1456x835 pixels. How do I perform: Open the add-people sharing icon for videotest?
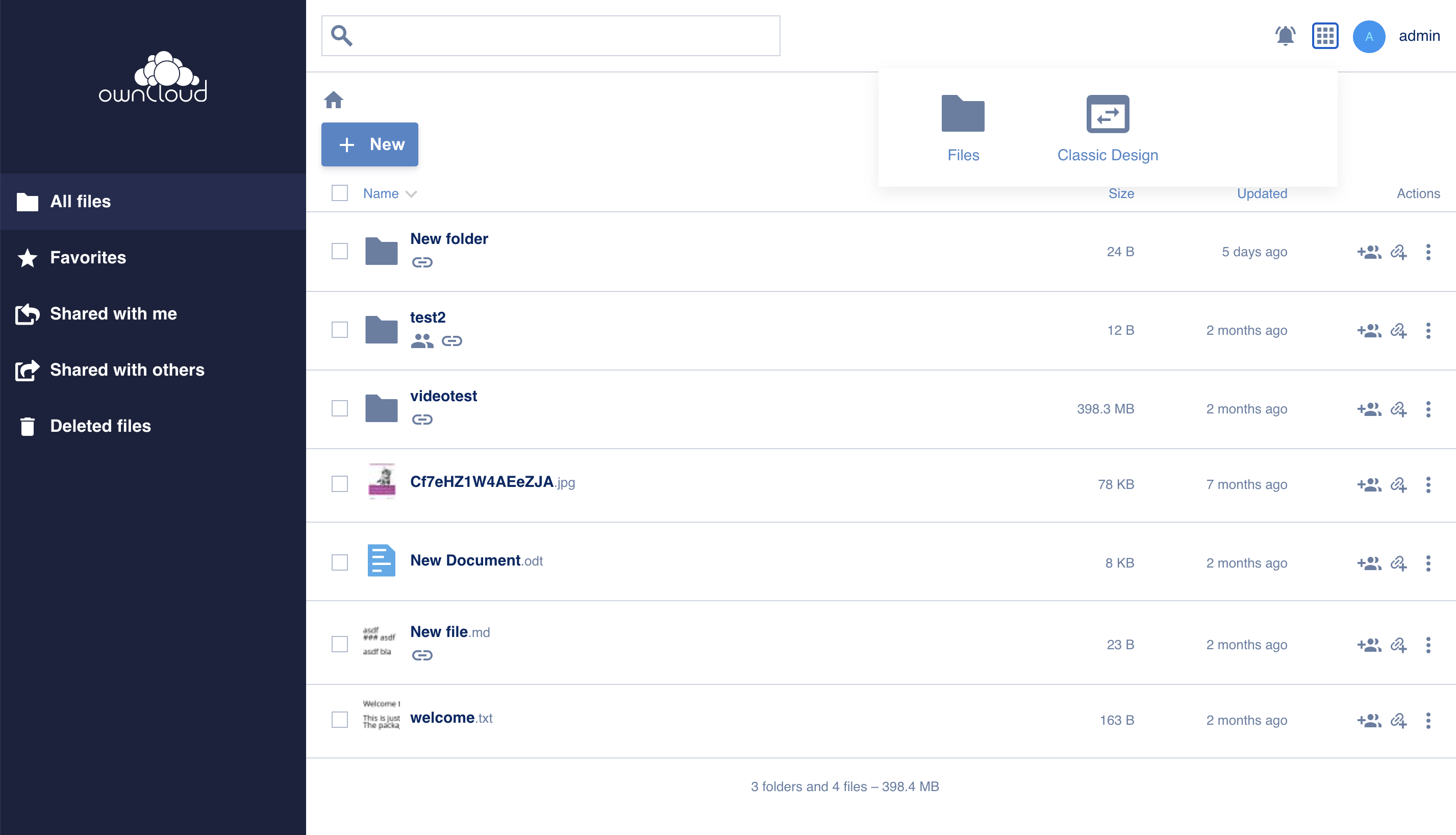pos(1369,409)
